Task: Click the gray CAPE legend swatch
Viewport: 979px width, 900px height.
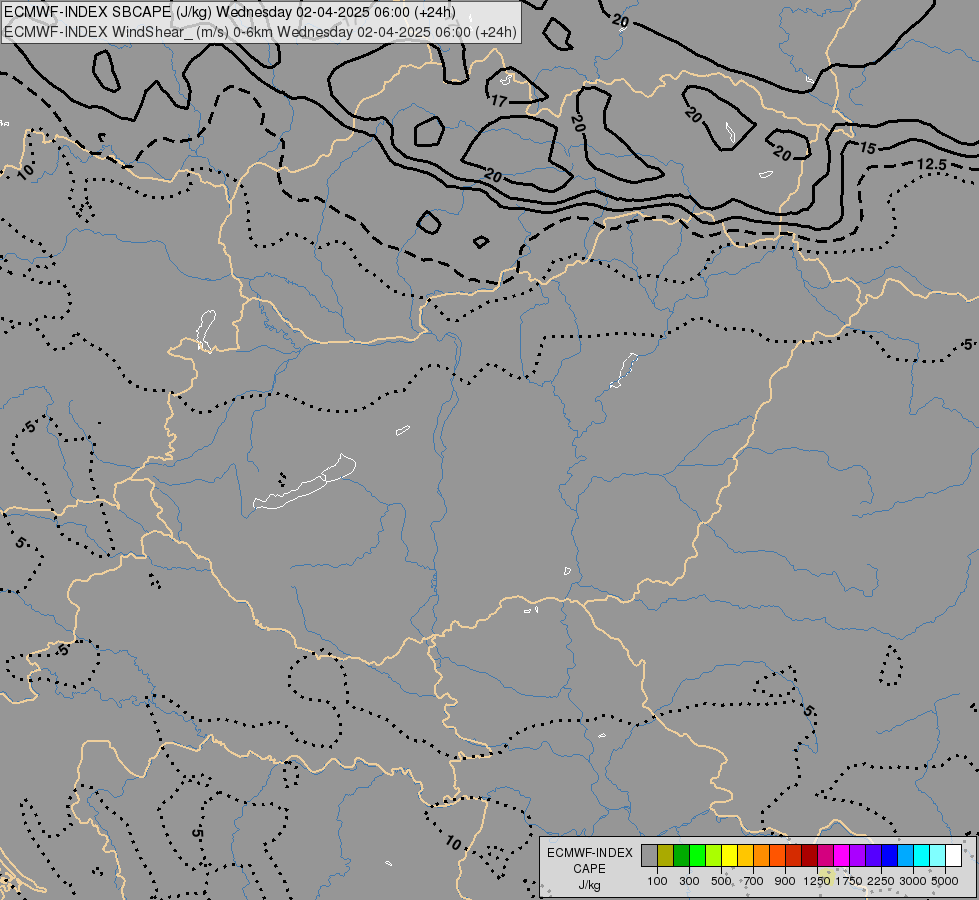Action: [x=649, y=856]
